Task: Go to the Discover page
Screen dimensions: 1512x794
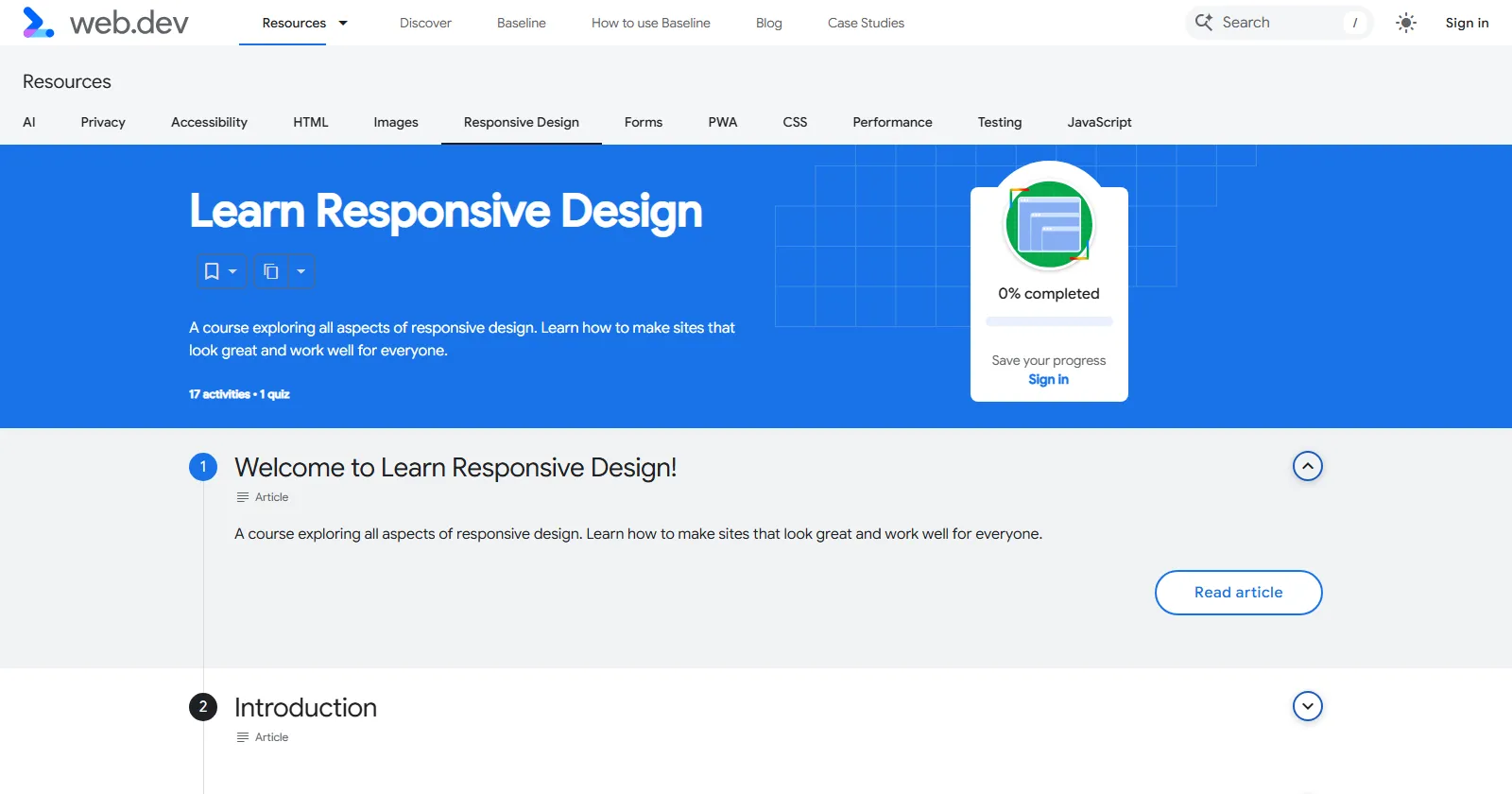Action: click(425, 23)
